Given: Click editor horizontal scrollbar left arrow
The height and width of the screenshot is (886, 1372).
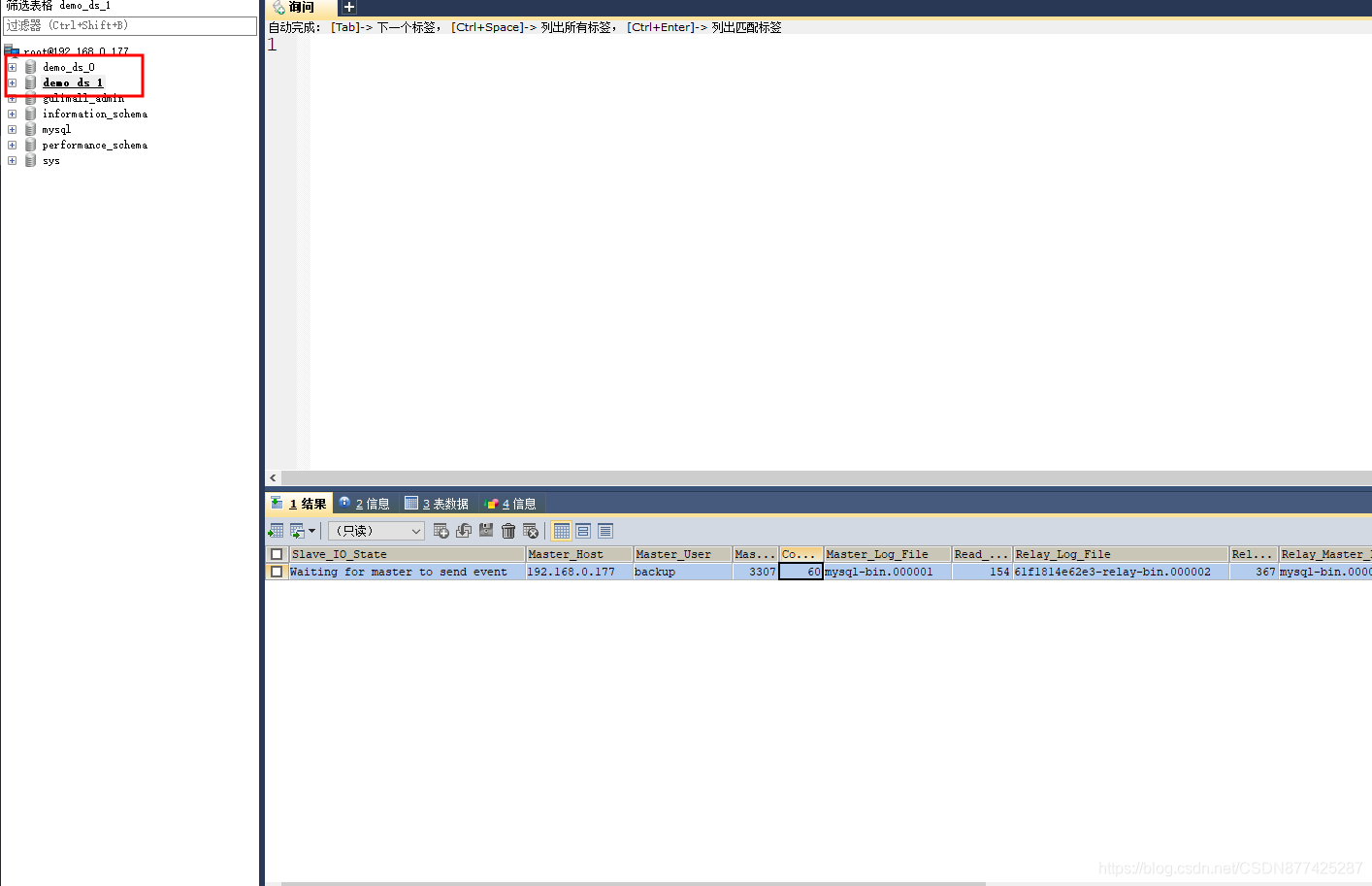Looking at the screenshot, I should (x=273, y=477).
